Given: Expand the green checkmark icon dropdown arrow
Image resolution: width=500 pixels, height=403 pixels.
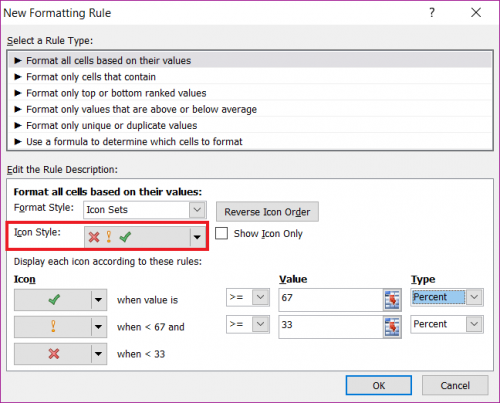Looking at the screenshot, I should coord(99,300).
